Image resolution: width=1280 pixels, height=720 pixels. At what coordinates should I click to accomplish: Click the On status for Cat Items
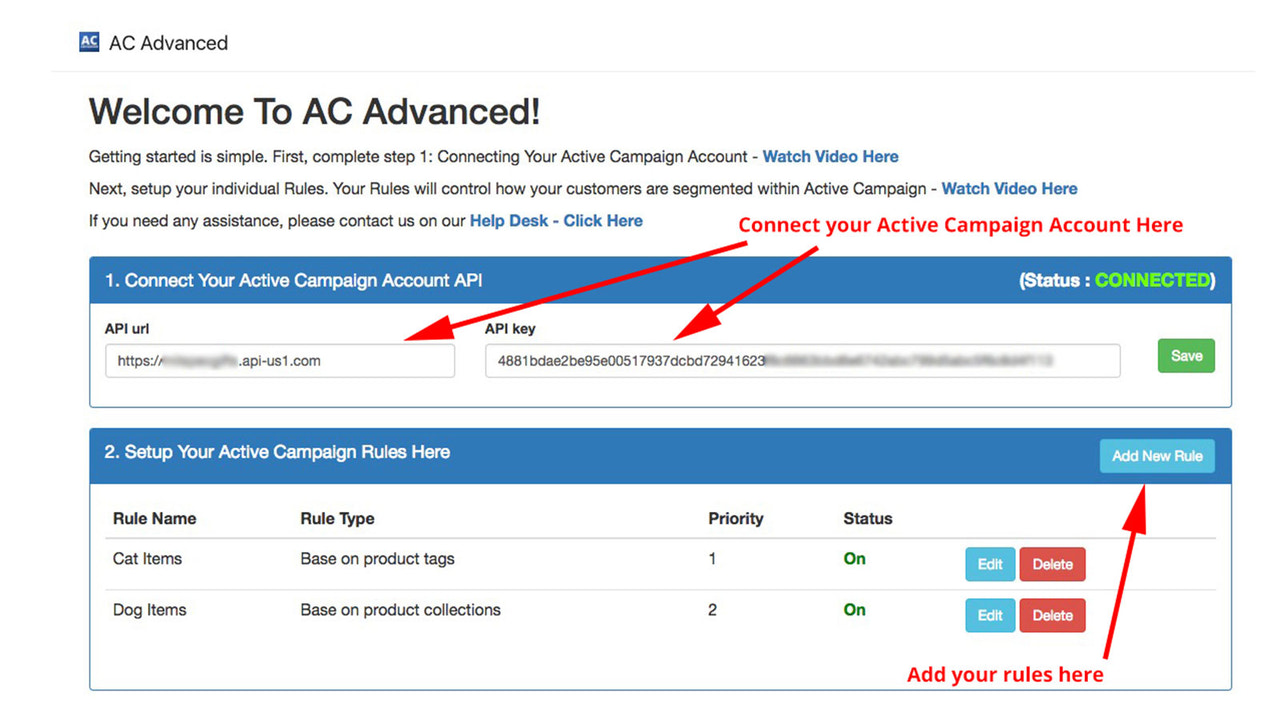point(854,559)
